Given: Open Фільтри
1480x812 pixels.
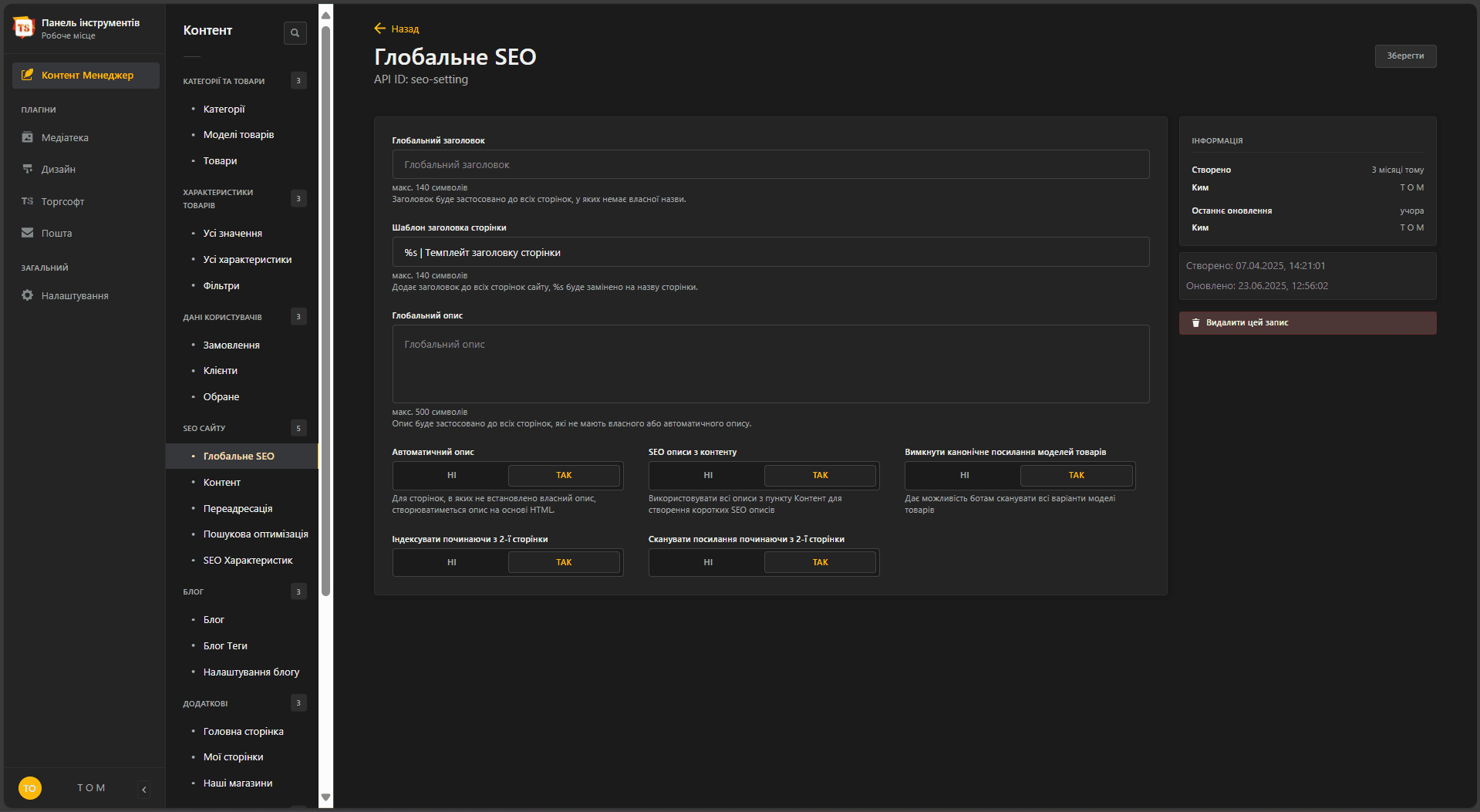Looking at the screenshot, I should coord(221,285).
